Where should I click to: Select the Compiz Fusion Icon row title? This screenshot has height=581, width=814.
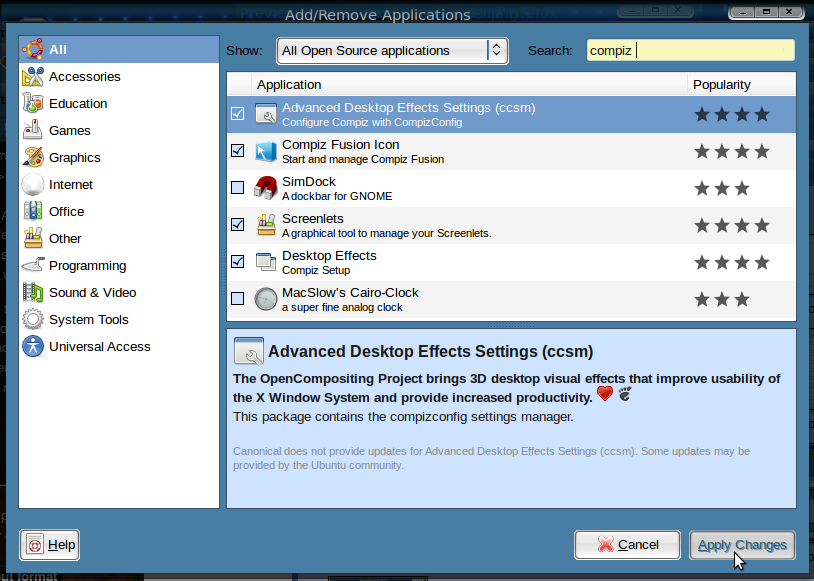(341, 144)
